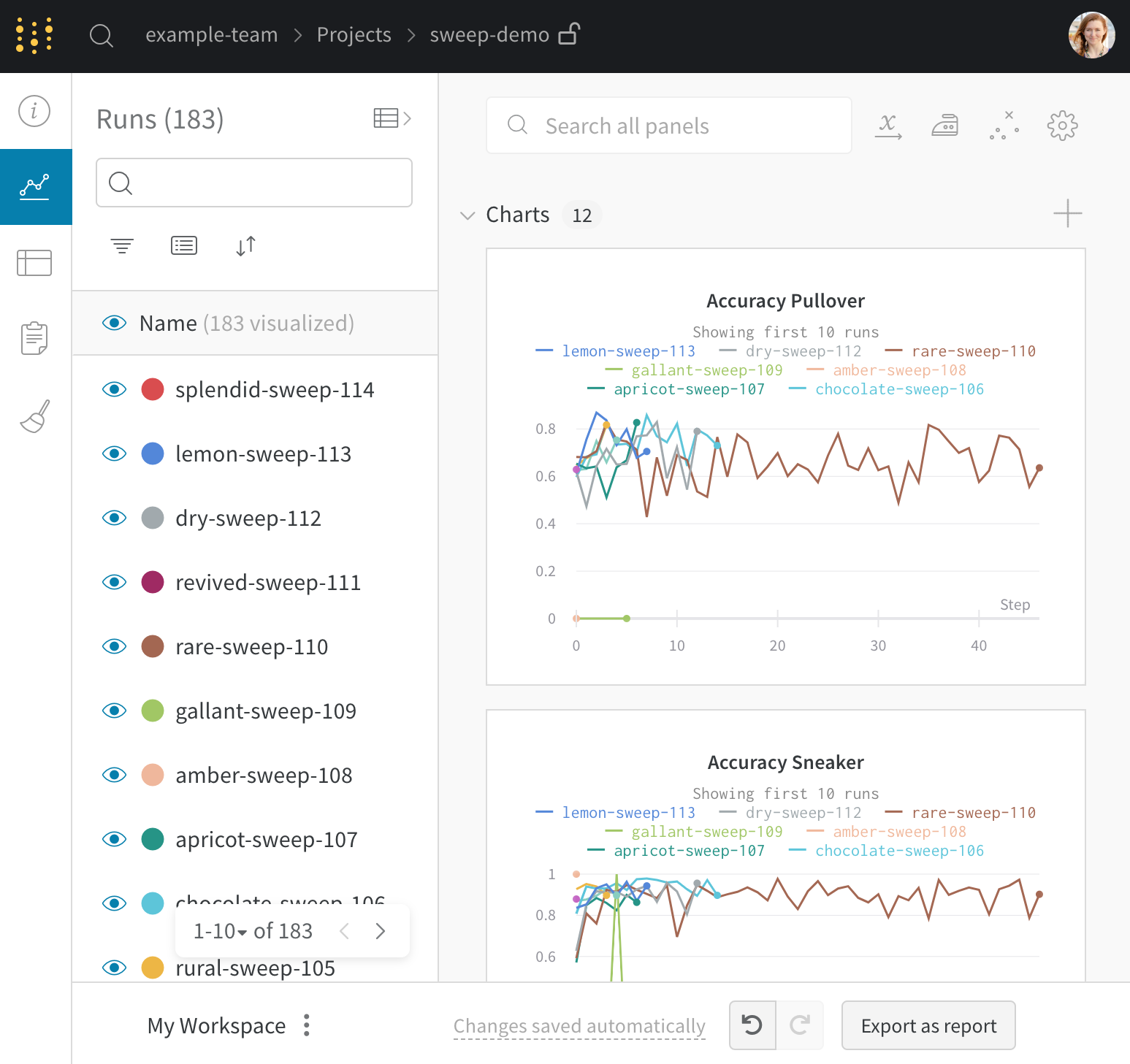Click the Changes saved automatically link
The image size is (1130, 1064).
[x=579, y=1025]
